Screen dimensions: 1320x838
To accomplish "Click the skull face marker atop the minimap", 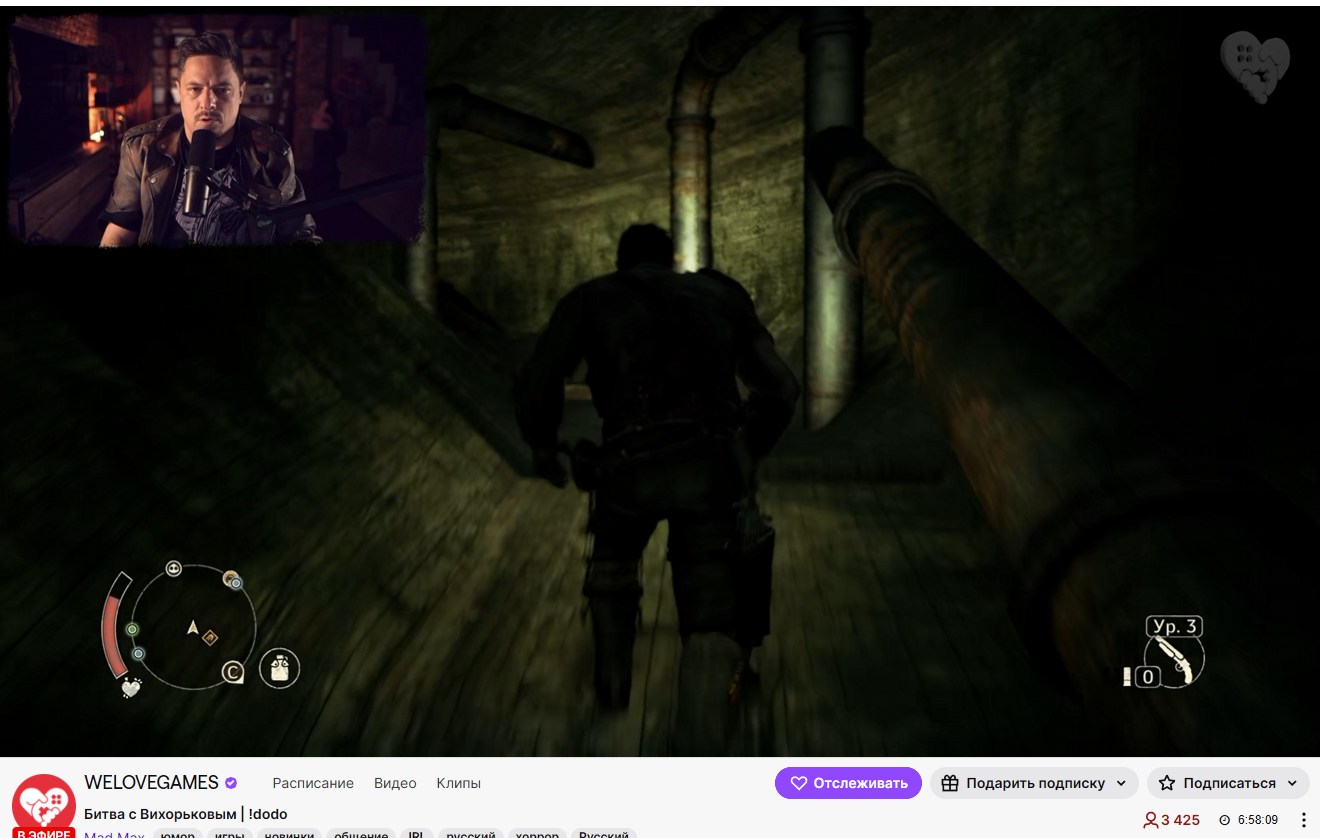I will pos(174,568).
